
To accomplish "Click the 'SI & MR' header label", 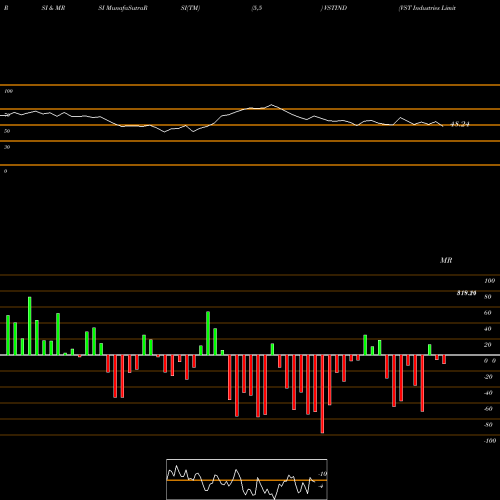I will click(53, 8).
